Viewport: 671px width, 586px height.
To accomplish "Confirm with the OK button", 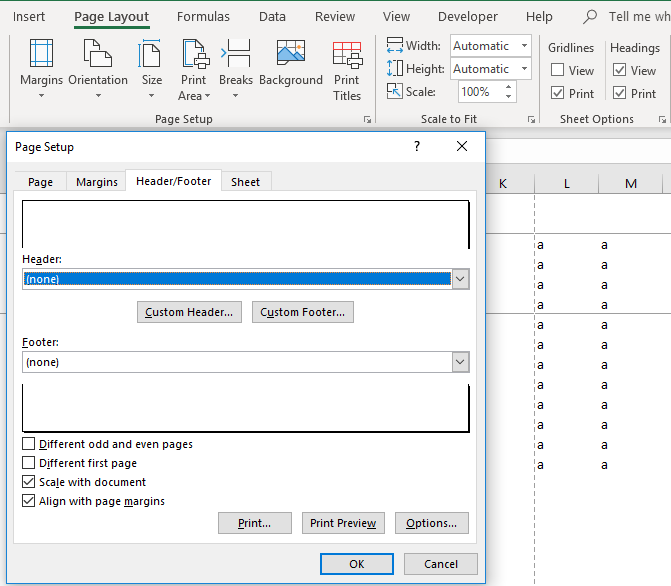I will pos(356,564).
